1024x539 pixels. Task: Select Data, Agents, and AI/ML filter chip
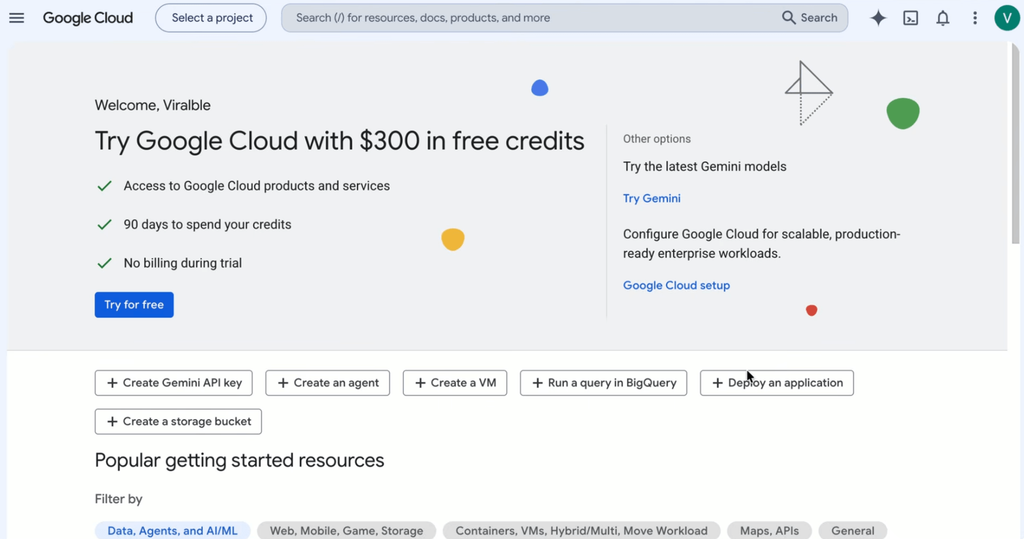[x=172, y=531]
